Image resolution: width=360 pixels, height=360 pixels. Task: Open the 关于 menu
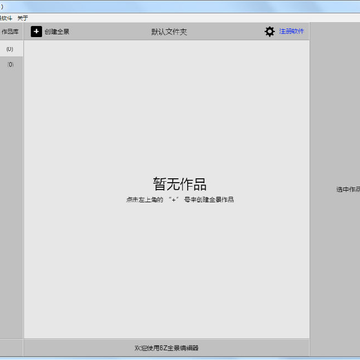[x=23, y=18]
